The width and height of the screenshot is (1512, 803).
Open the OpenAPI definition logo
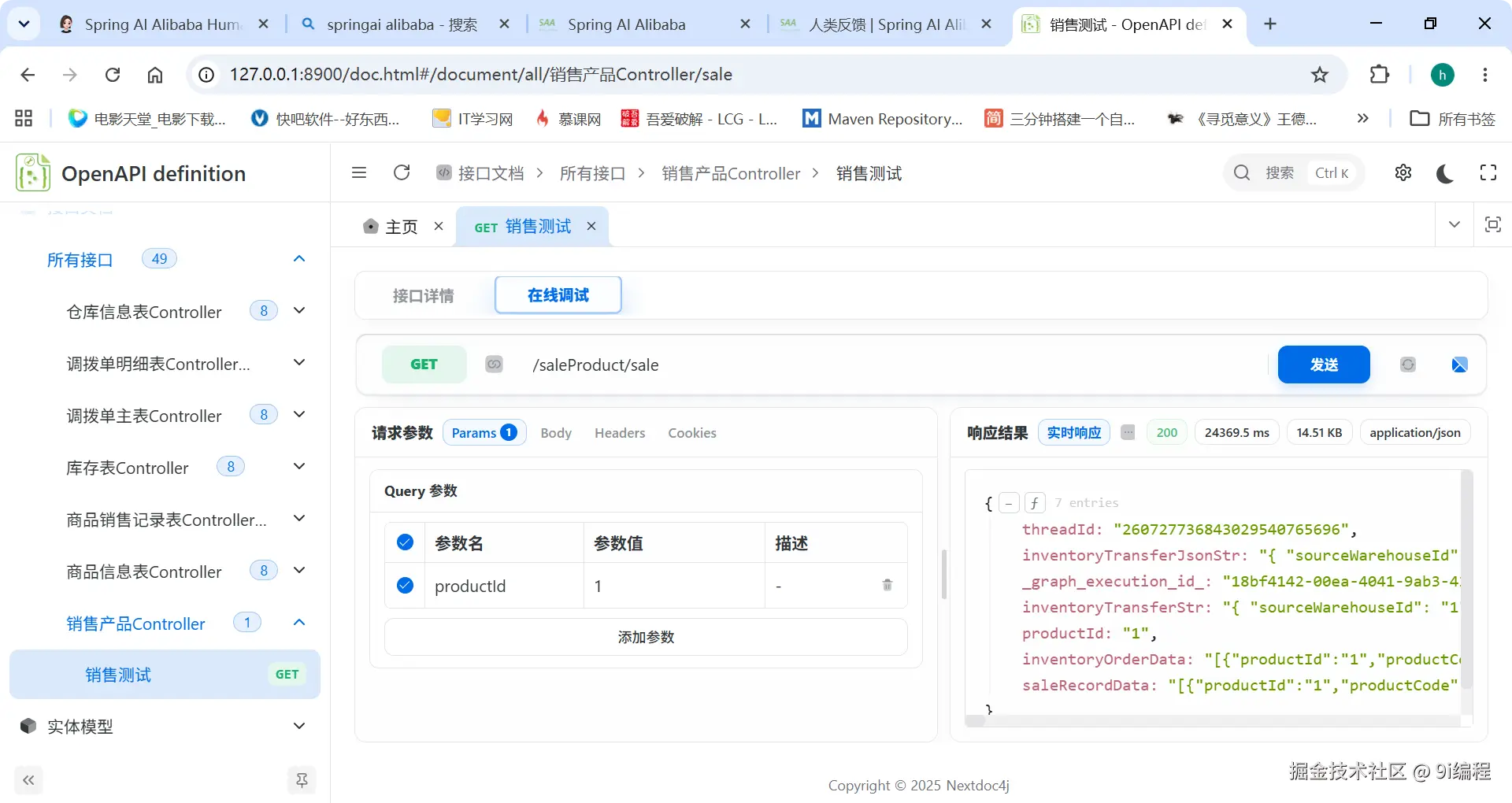(x=33, y=173)
